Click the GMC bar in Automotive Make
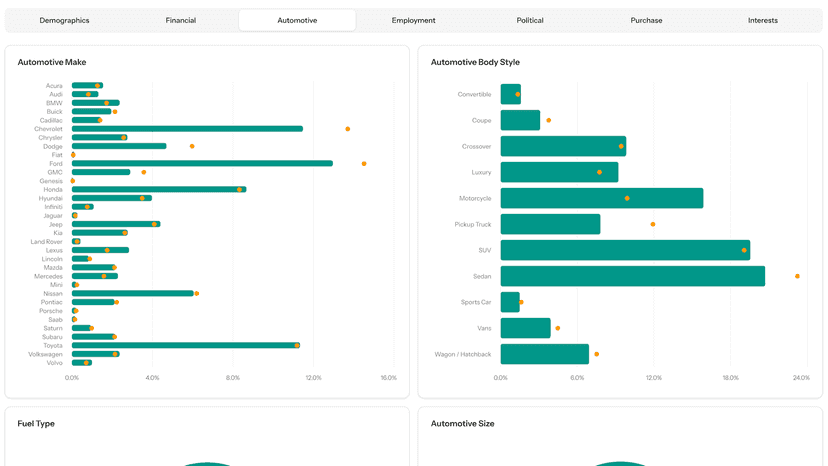Image resolution: width=828 pixels, height=466 pixels. pos(101,172)
